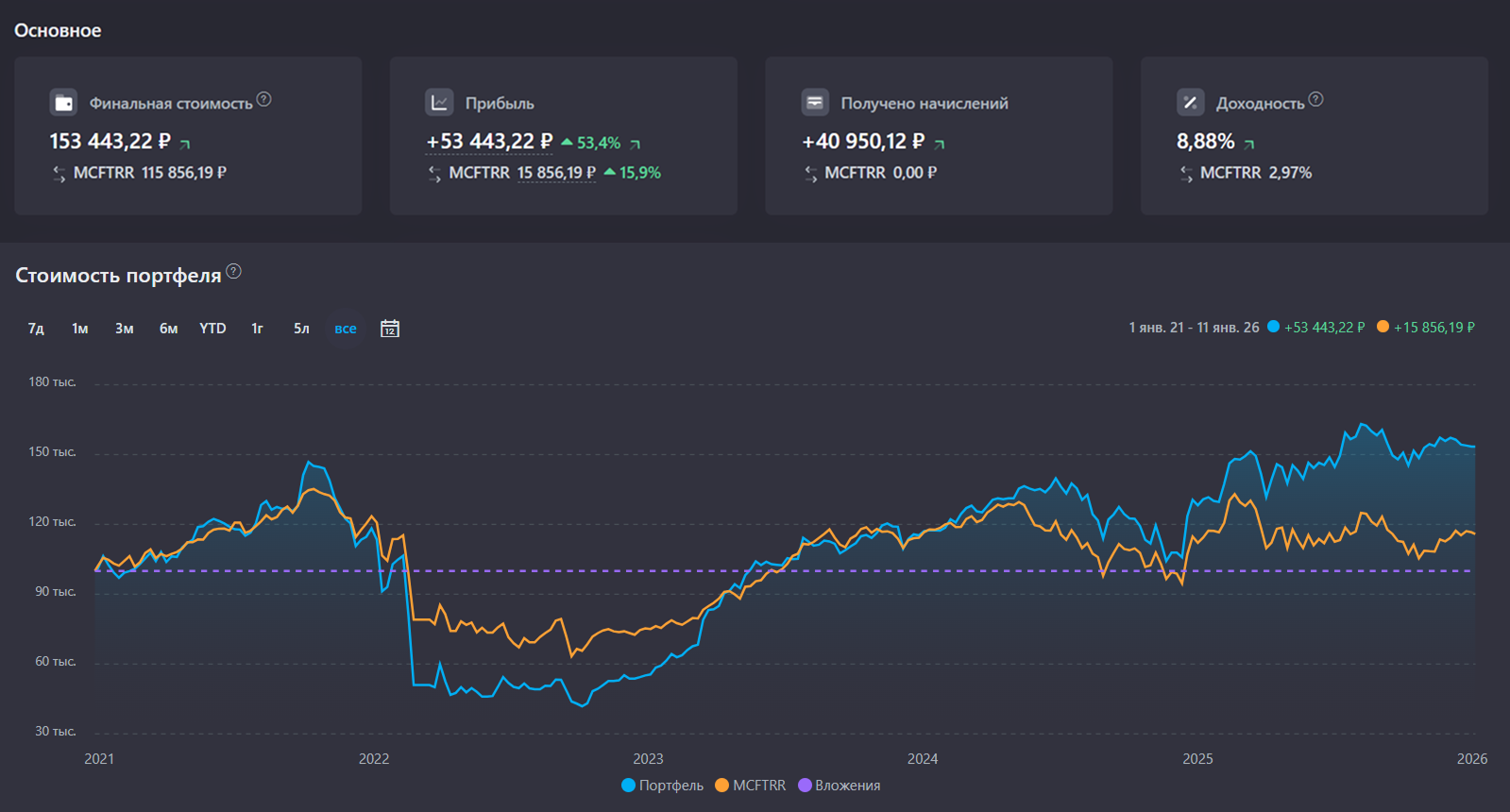Screen dimensions: 1510x812
Task: Switch chart to YTD period
Action: 212,329
